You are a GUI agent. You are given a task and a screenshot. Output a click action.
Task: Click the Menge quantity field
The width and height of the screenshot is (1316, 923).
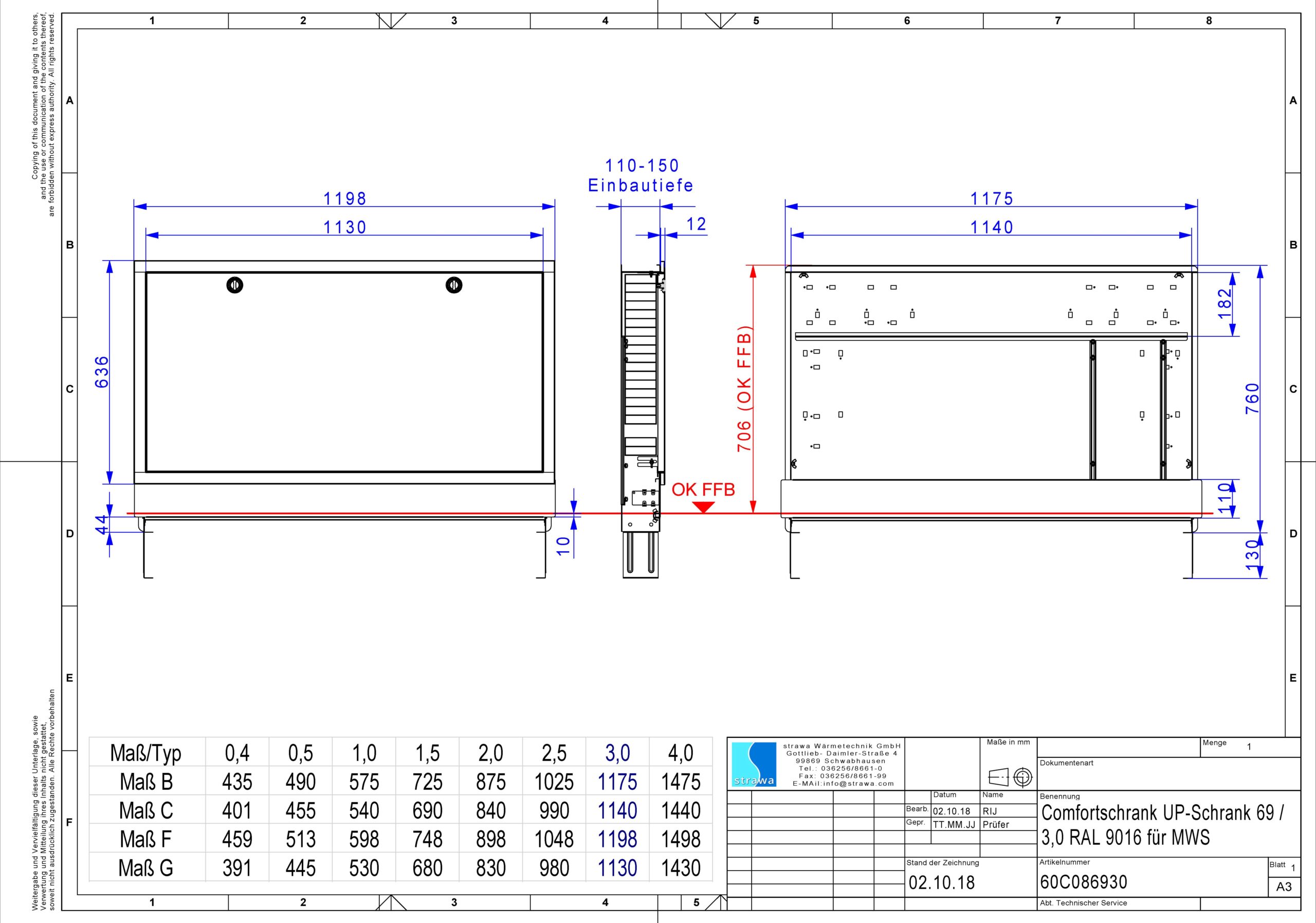pyautogui.click(x=1250, y=747)
